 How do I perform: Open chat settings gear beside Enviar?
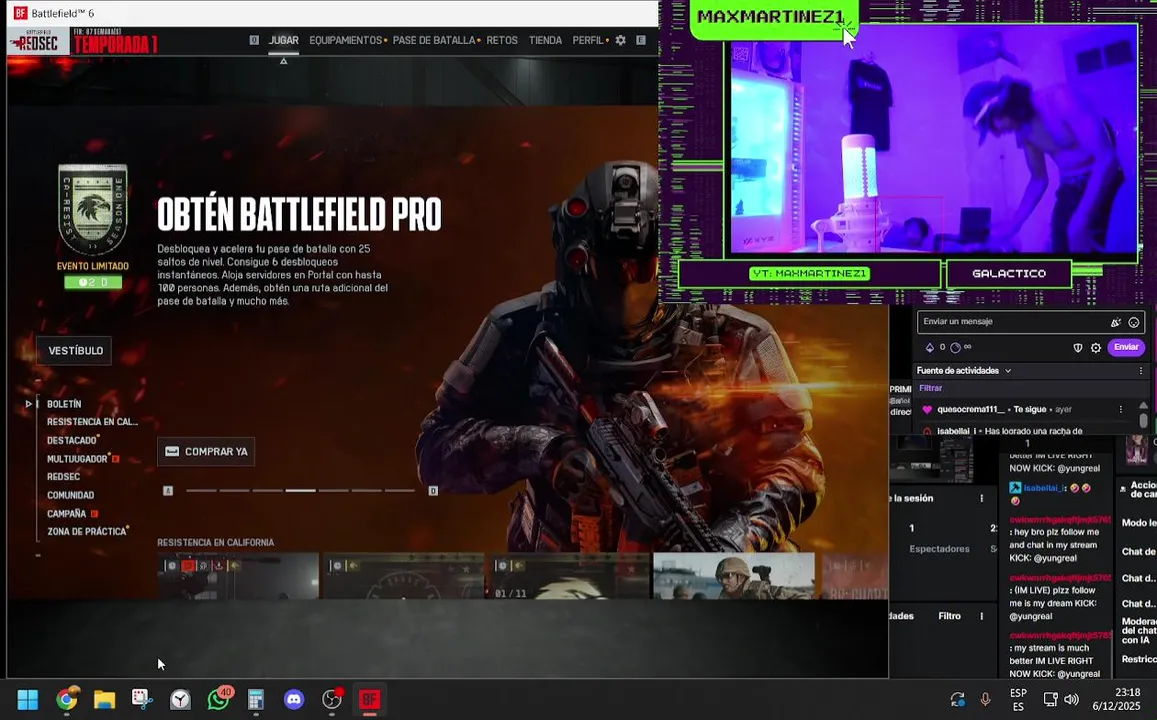coord(1096,347)
